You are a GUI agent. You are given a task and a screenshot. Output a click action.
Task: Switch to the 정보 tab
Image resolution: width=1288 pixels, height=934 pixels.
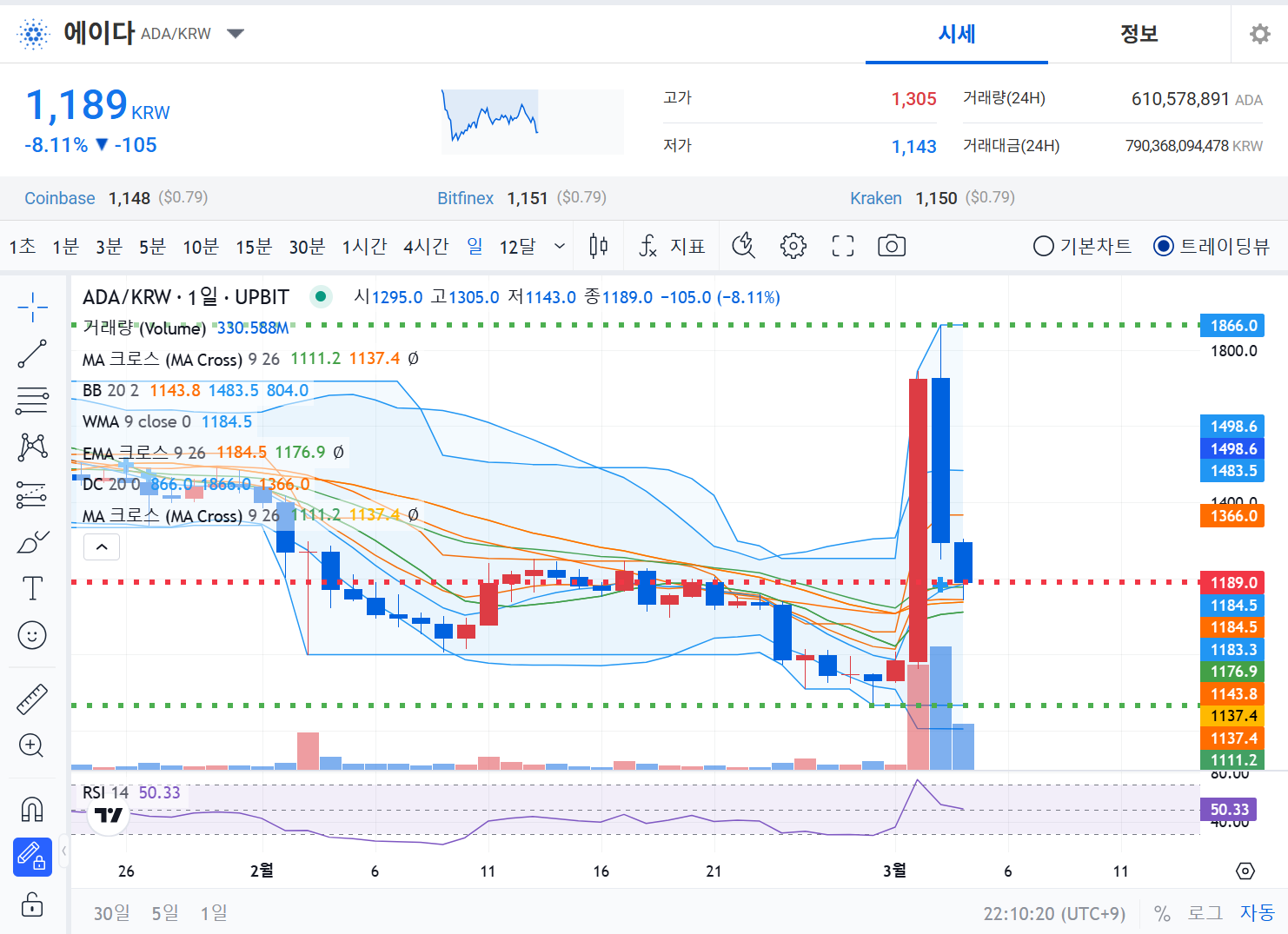(x=1139, y=34)
